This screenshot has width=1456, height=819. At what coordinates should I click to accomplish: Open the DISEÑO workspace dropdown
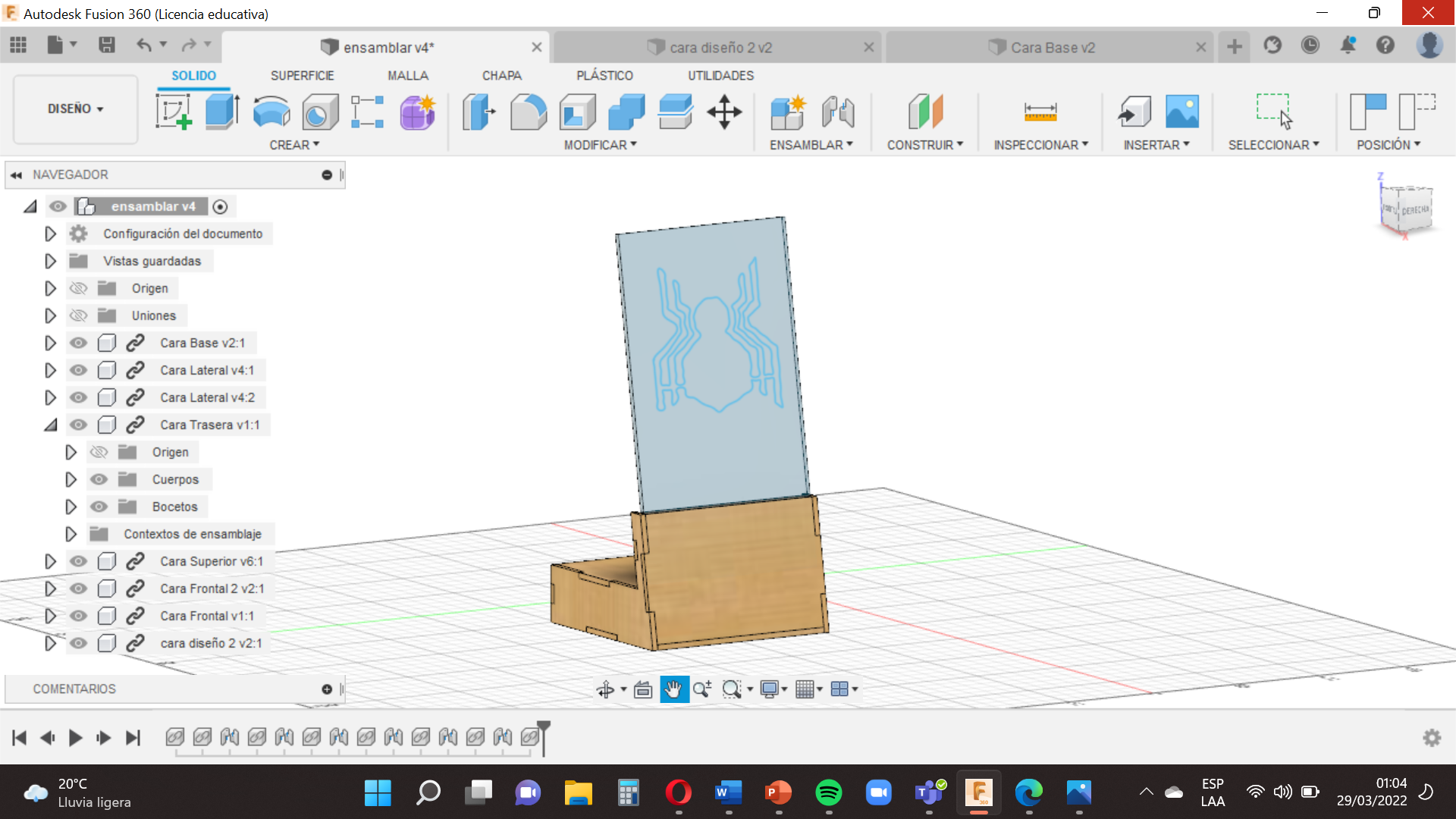click(x=76, y=109)
